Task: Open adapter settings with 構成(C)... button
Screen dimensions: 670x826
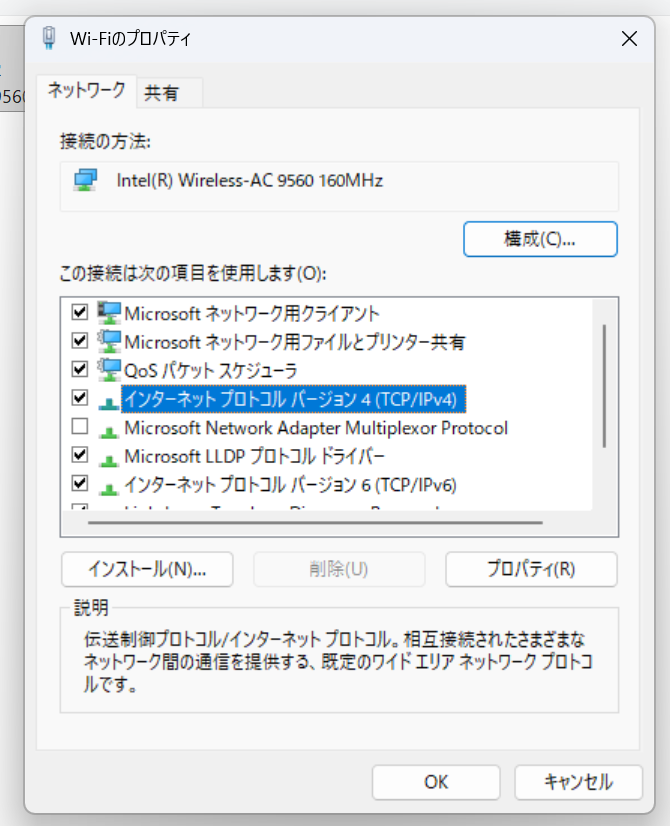Action: tap(540, 239)
